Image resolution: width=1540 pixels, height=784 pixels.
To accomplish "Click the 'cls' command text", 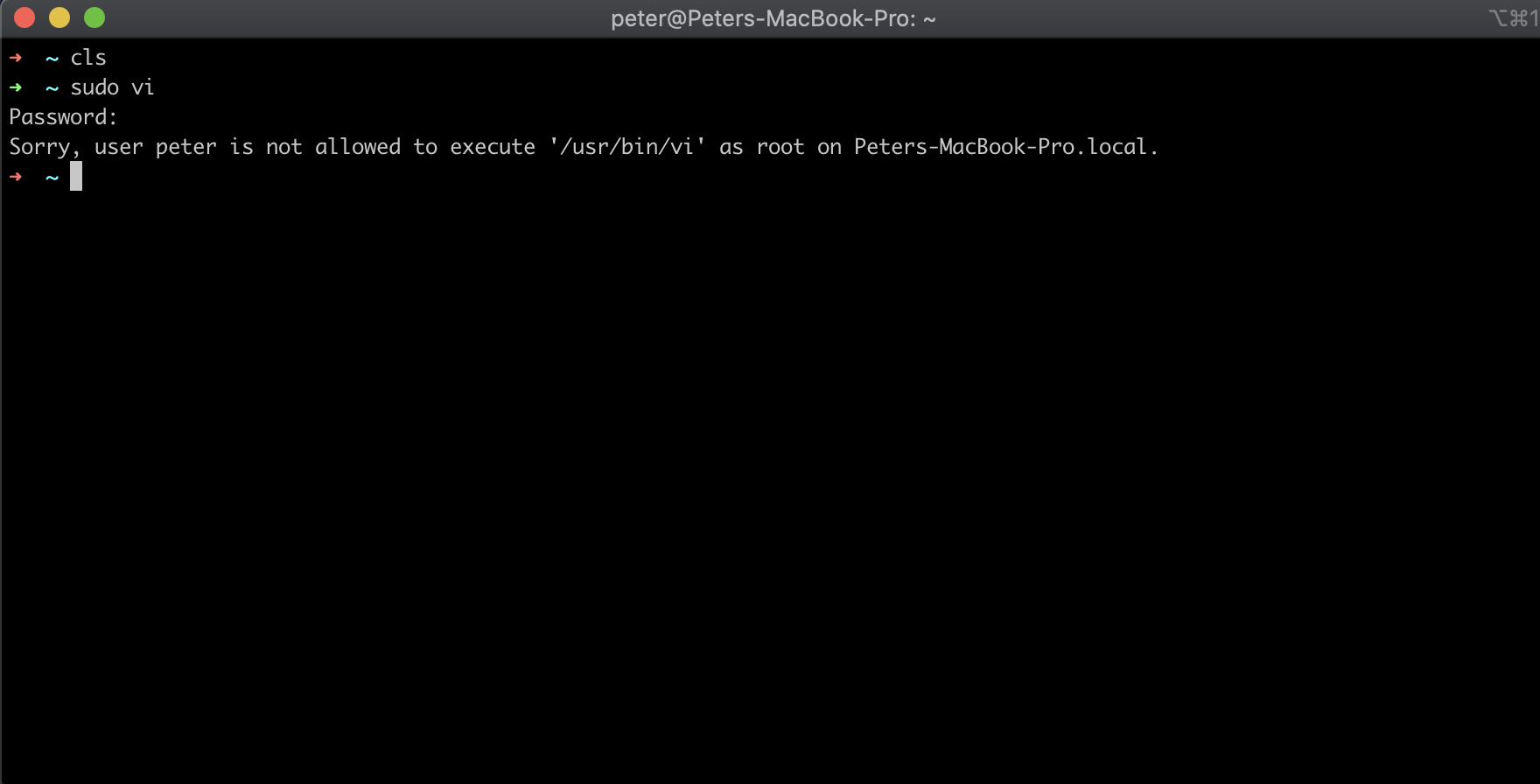I will coord(88,58).
